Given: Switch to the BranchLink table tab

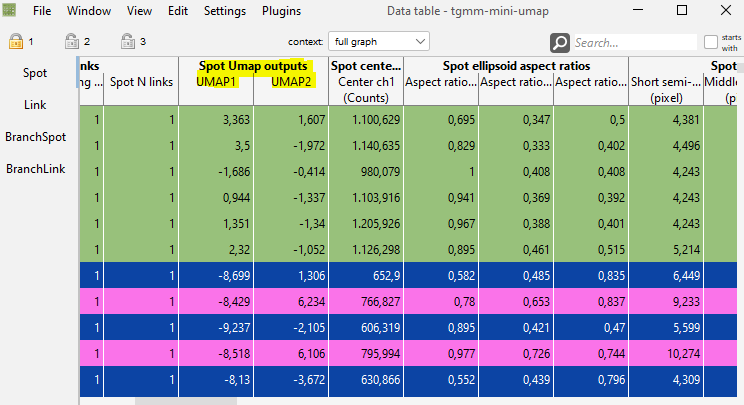Looking at the screenshot, I should pos(36,169).
